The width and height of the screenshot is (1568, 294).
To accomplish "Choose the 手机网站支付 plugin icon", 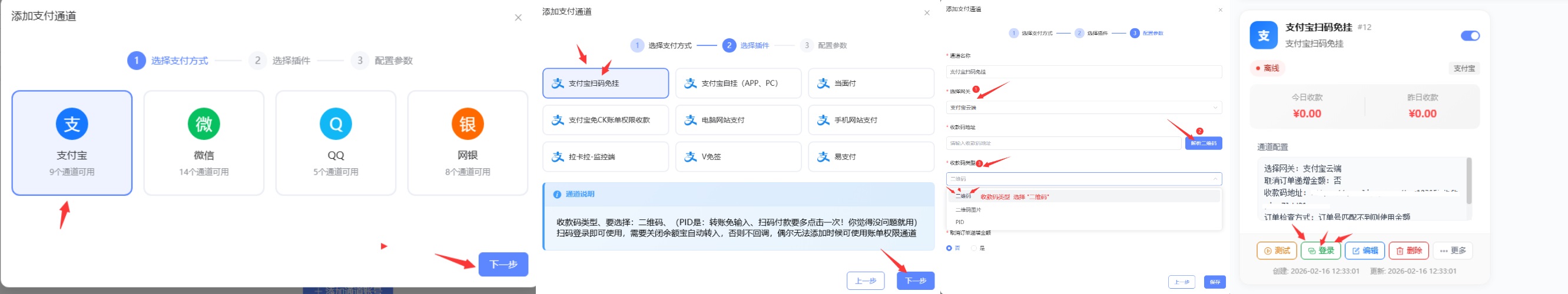I will coord(823,121).
